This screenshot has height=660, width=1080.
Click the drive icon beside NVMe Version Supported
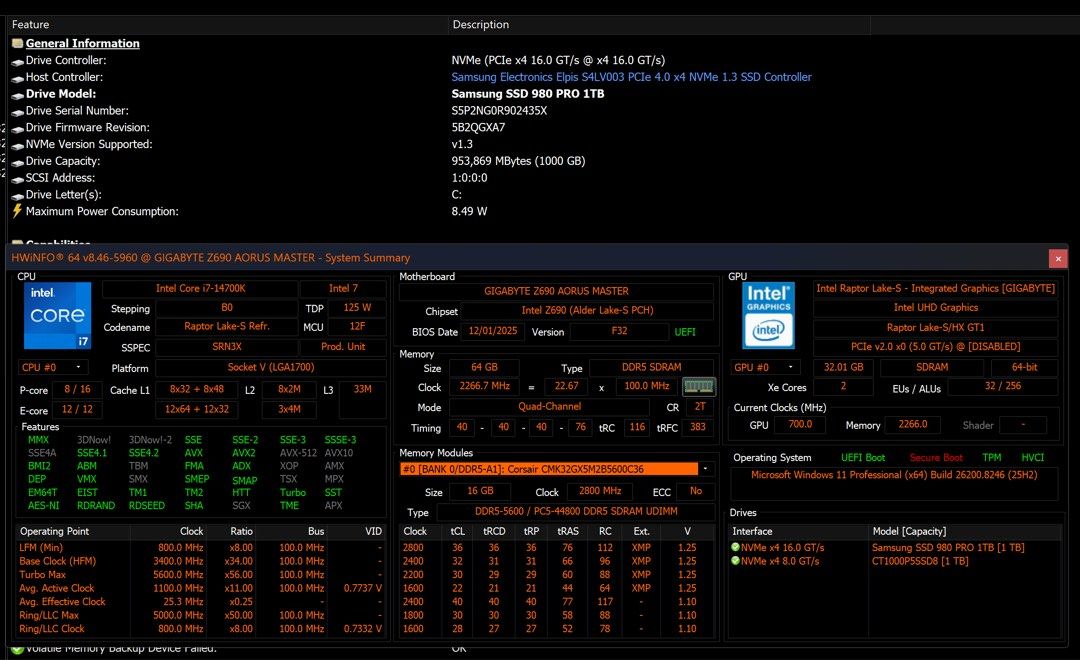(18, 145)
